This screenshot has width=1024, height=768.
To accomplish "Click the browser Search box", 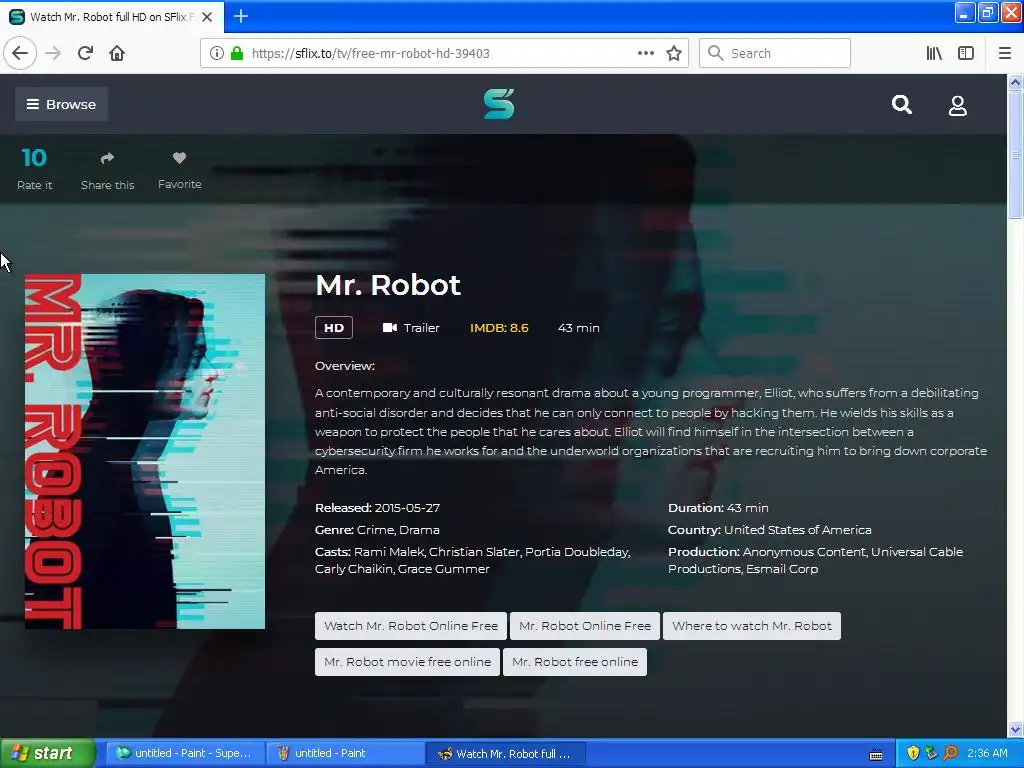I will (775, 53).
